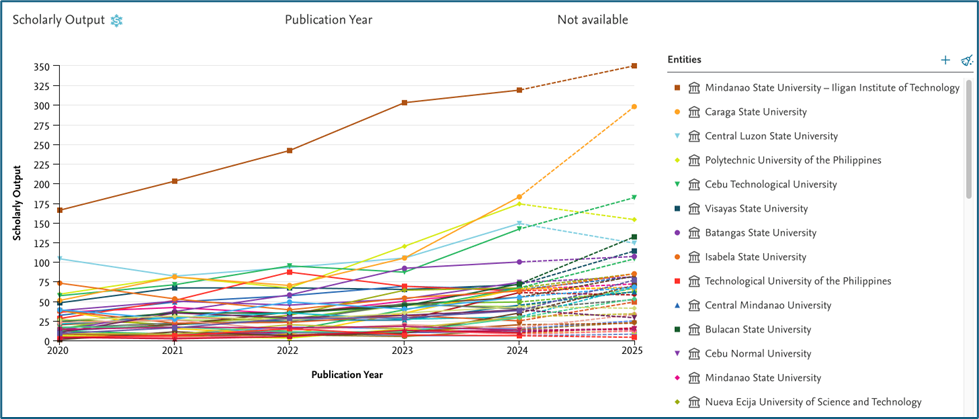Click green triangle marker for Cebu Technological University
The width and height of the screenshot is (979, 419).
click(x=677, y=185)
